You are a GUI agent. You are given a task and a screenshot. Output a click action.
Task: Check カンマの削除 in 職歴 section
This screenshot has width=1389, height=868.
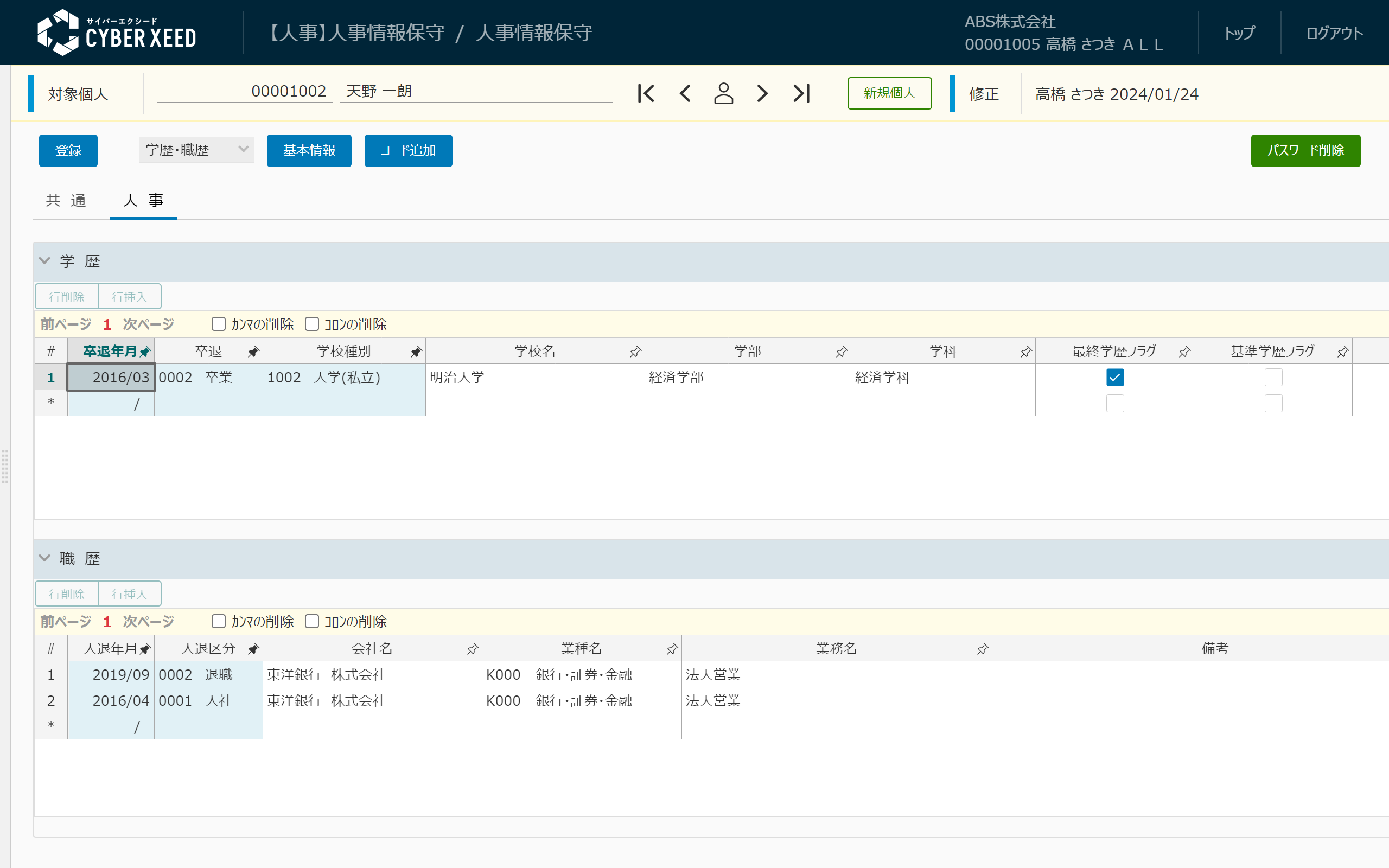pyautogui.click(x=219, y=622)
